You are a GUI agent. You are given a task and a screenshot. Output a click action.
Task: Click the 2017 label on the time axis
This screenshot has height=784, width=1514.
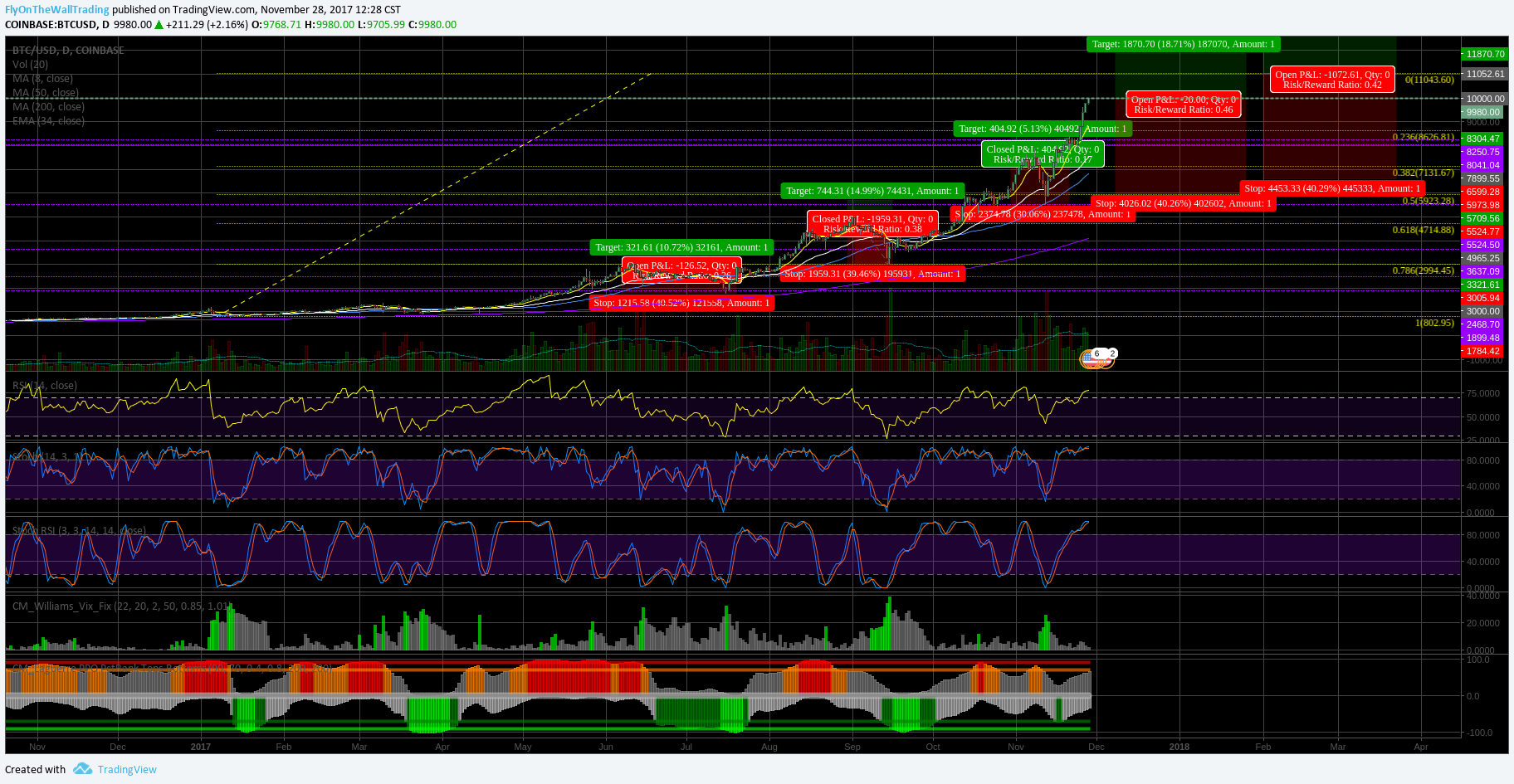point(201,747)
